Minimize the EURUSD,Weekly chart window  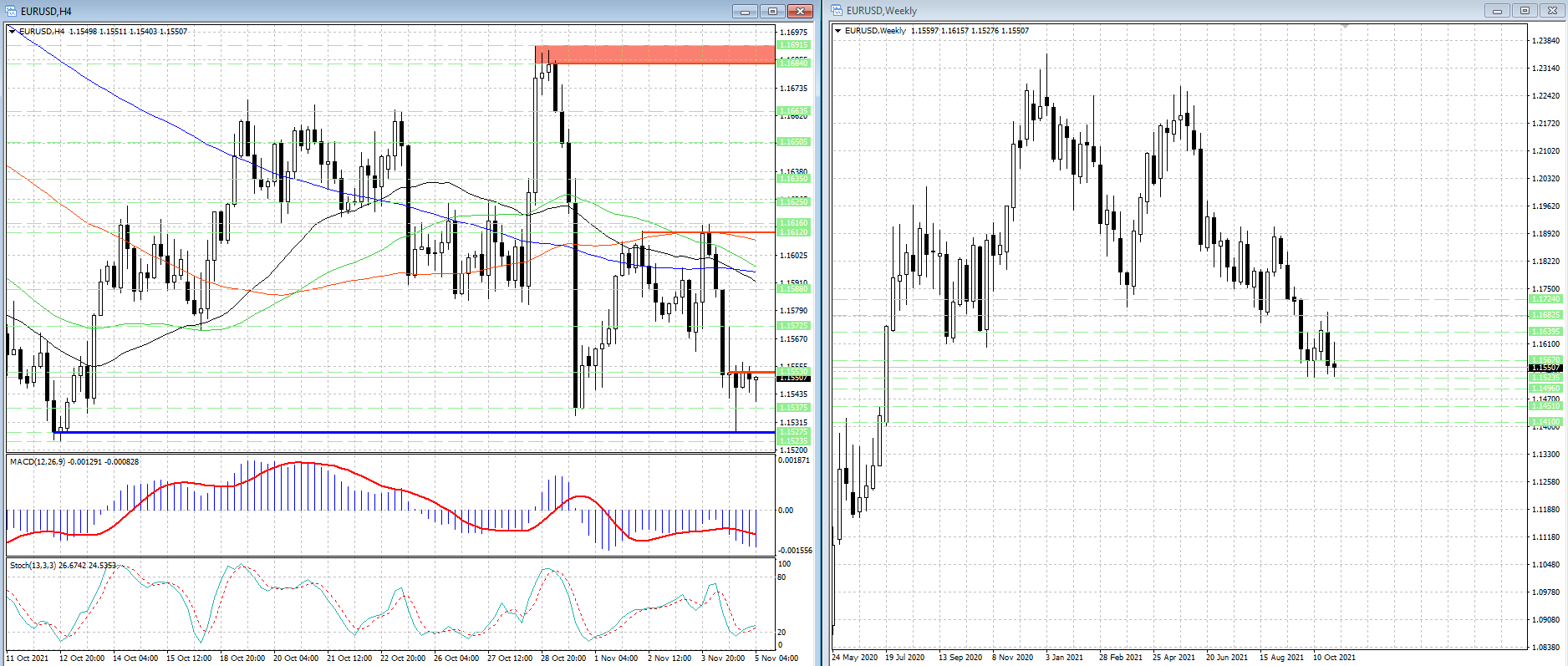click(1496, 11)
